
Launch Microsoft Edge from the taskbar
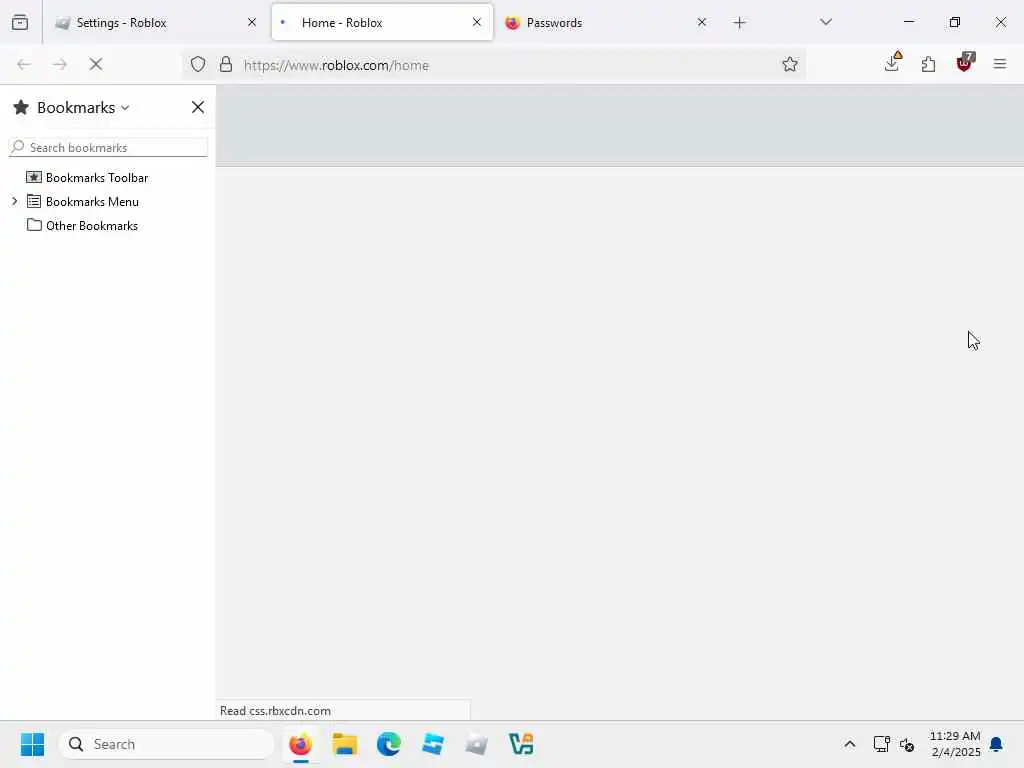pos(389,744)
